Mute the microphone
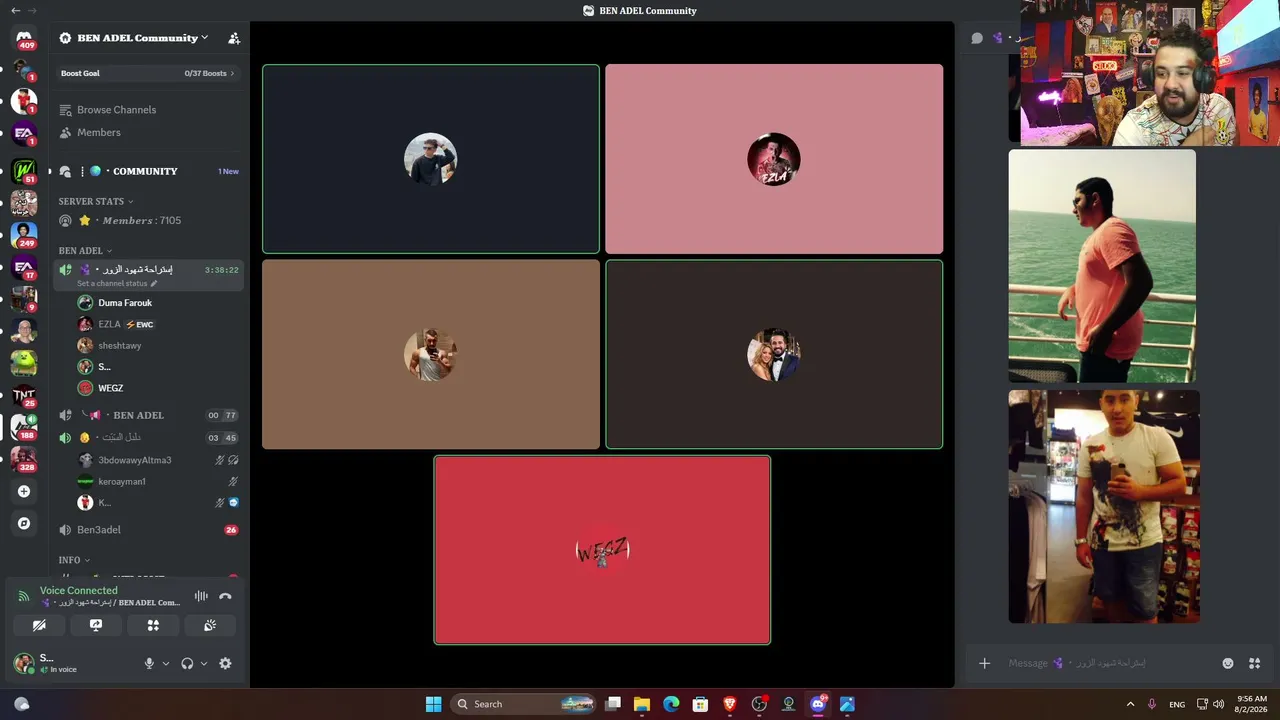Image resolution: width=1280 pixels, height=720 pixels. tap(149, 663)
